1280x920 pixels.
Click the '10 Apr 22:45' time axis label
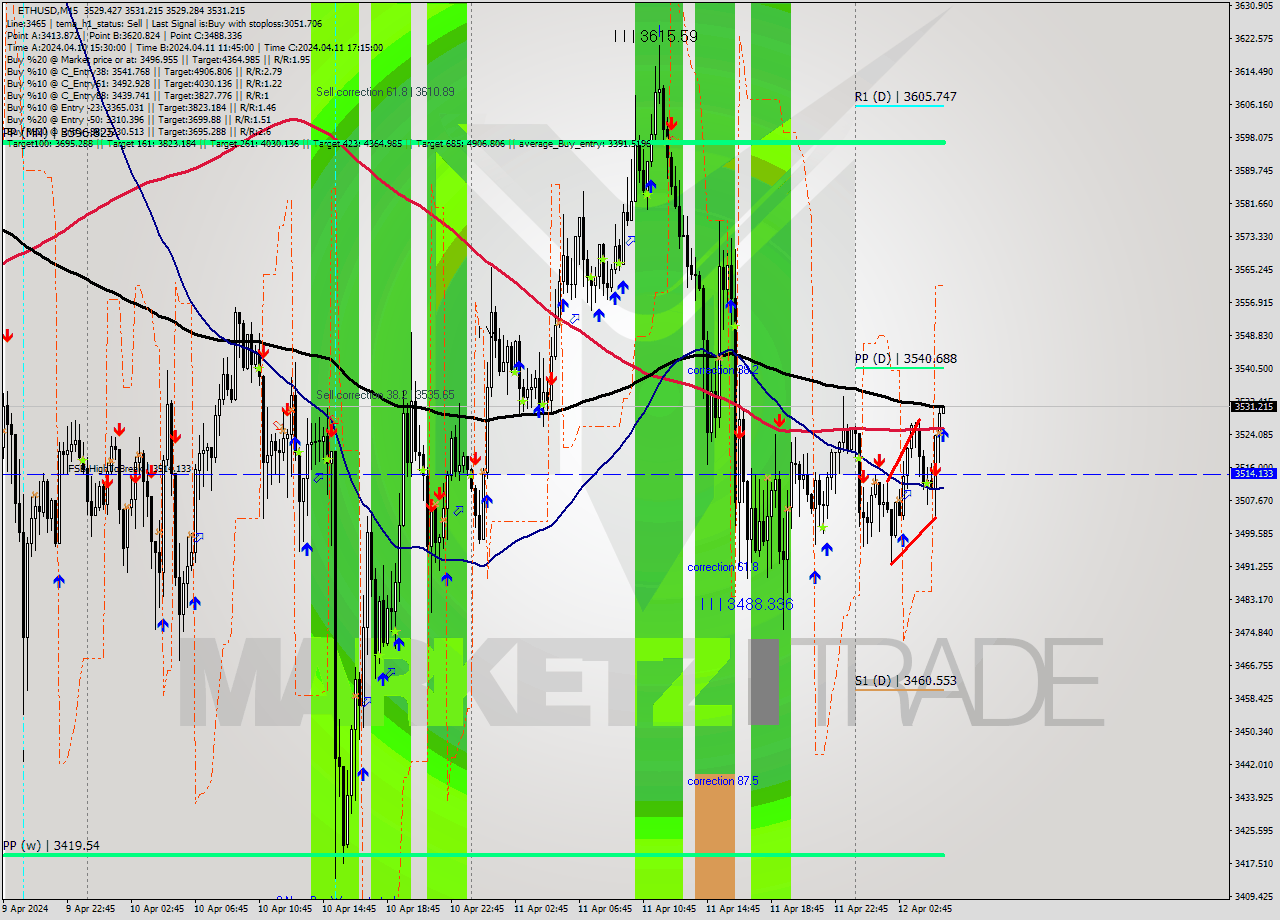pos(477,910)
